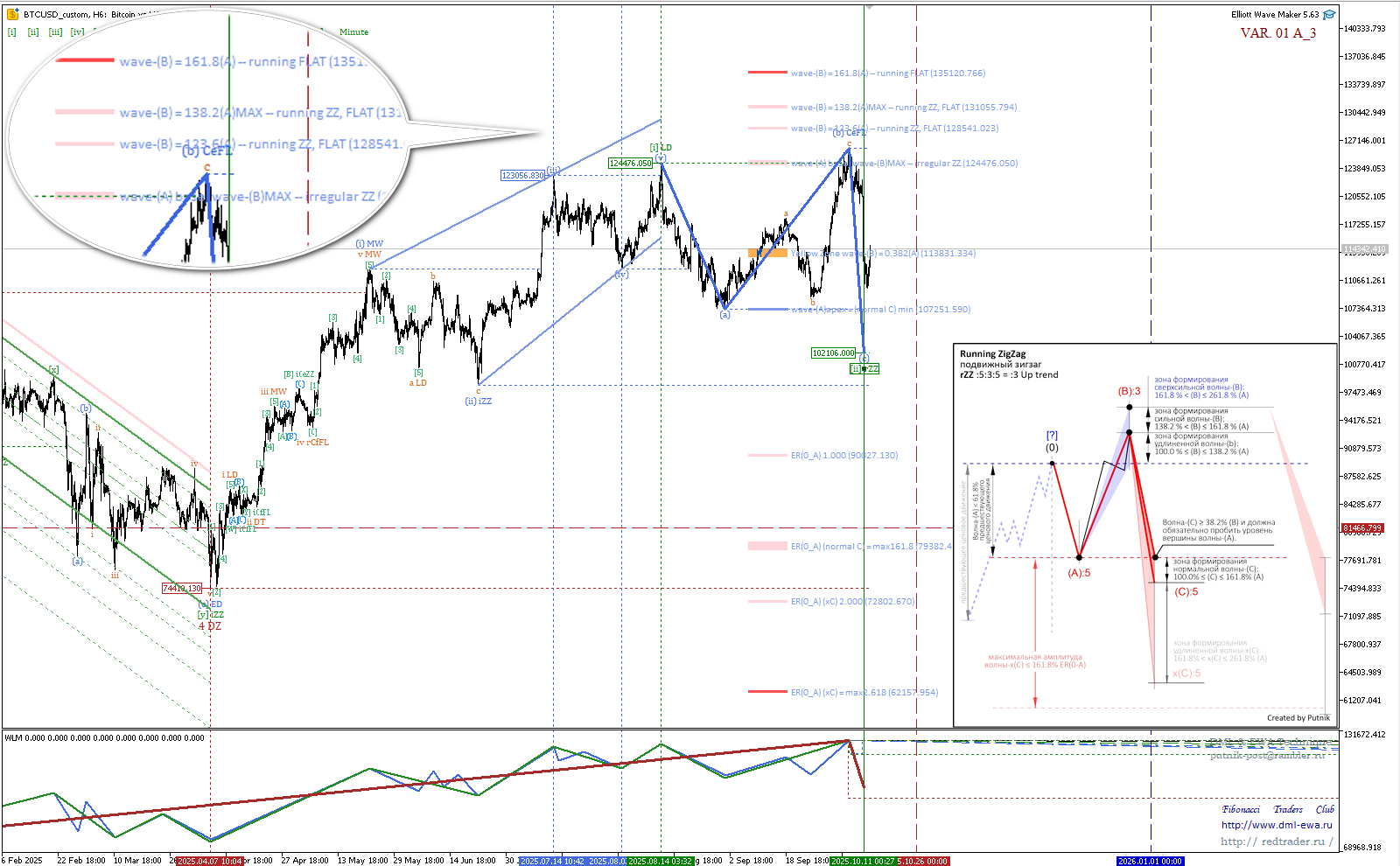
Task: Click the BTCUSD symbol dollar icon
Action: [x=12, y=15]
